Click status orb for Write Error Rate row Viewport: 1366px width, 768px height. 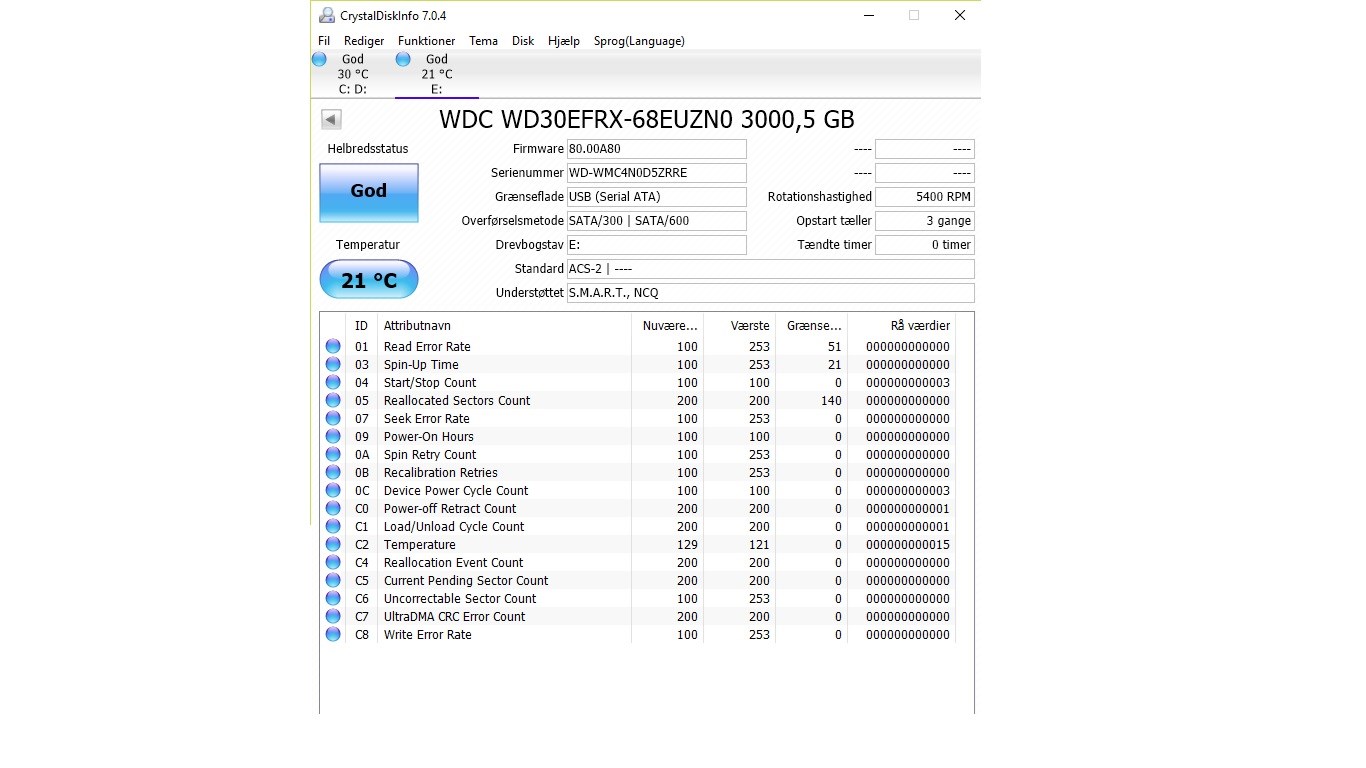coord(333,634)
